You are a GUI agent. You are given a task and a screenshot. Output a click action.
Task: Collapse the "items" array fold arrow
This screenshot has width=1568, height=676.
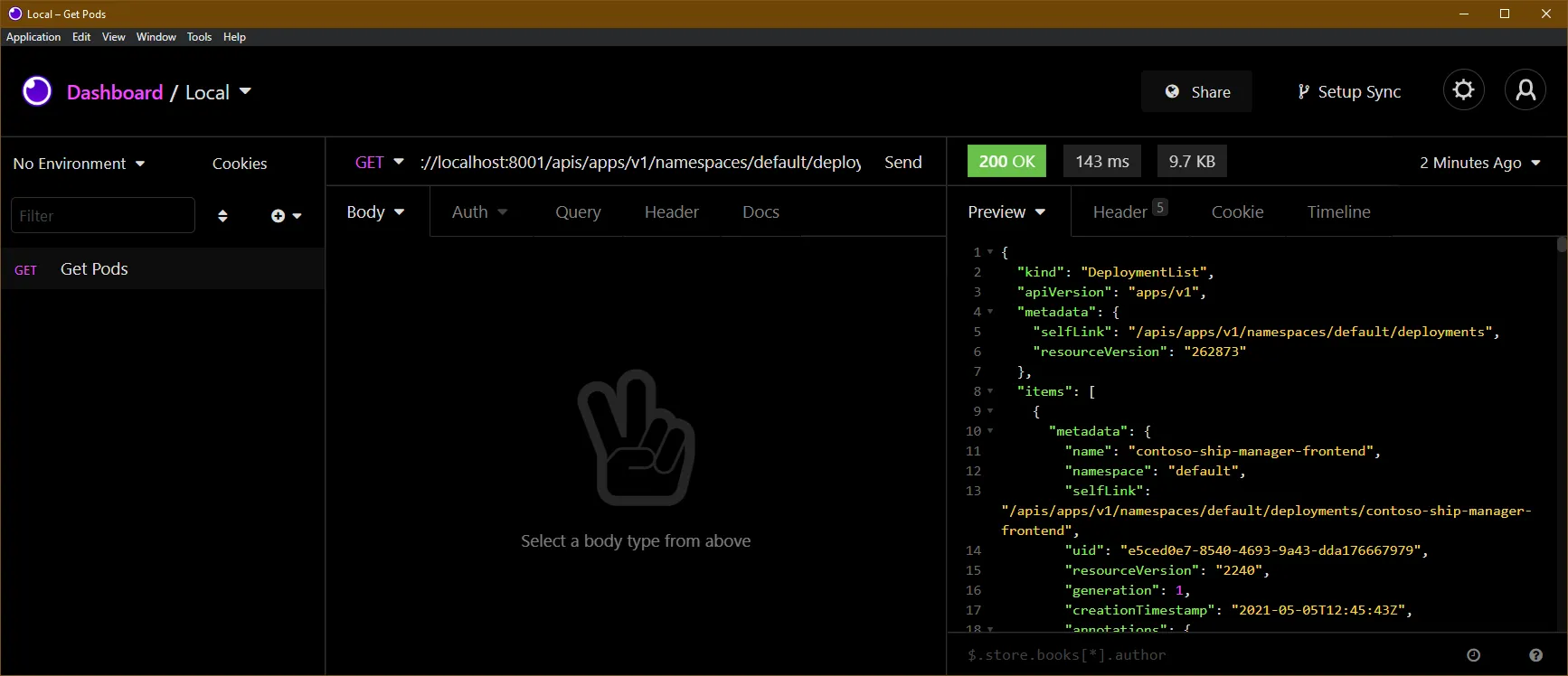(x=990, y=391)
